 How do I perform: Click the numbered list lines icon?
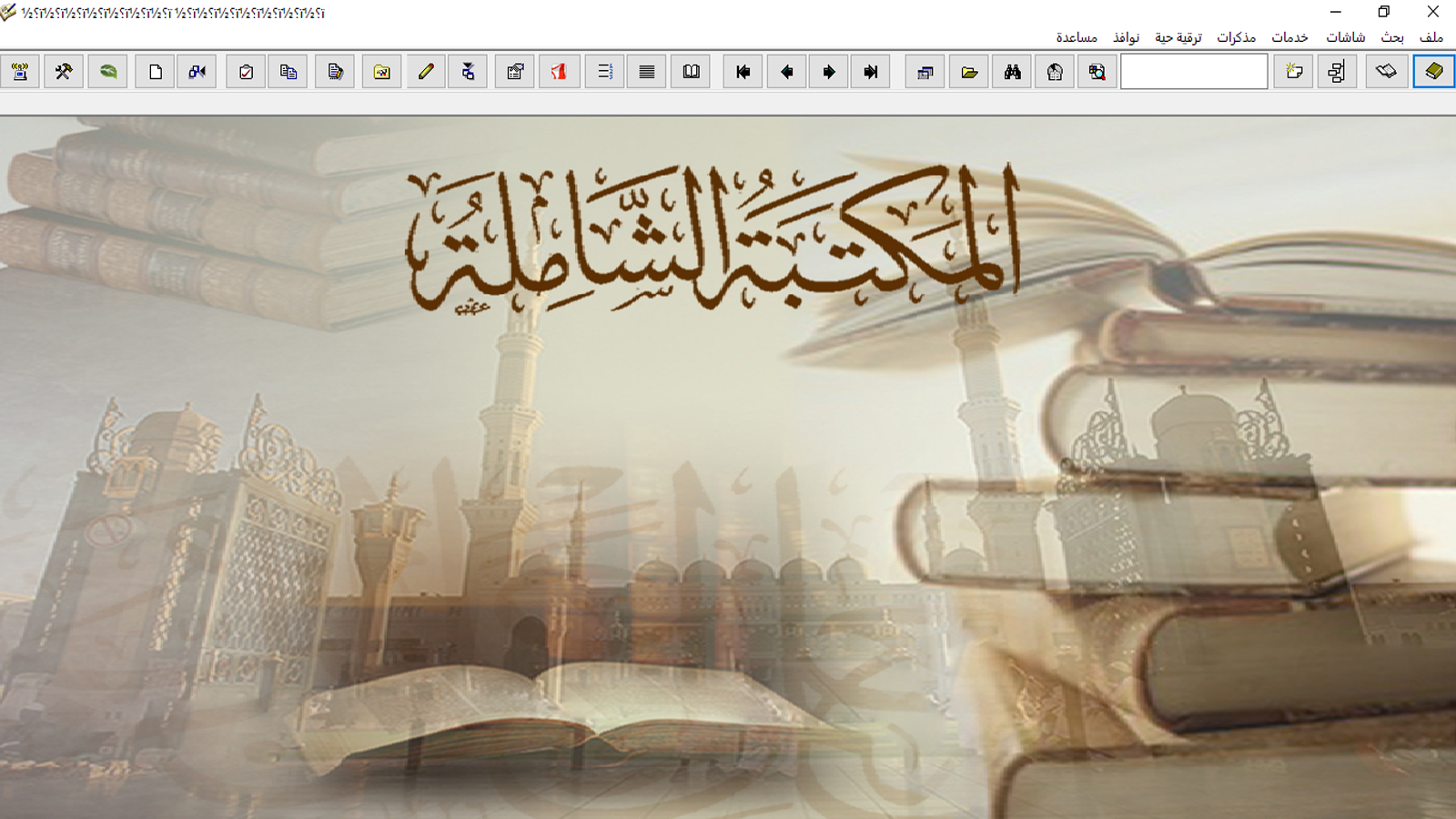[x=604, y=71]
